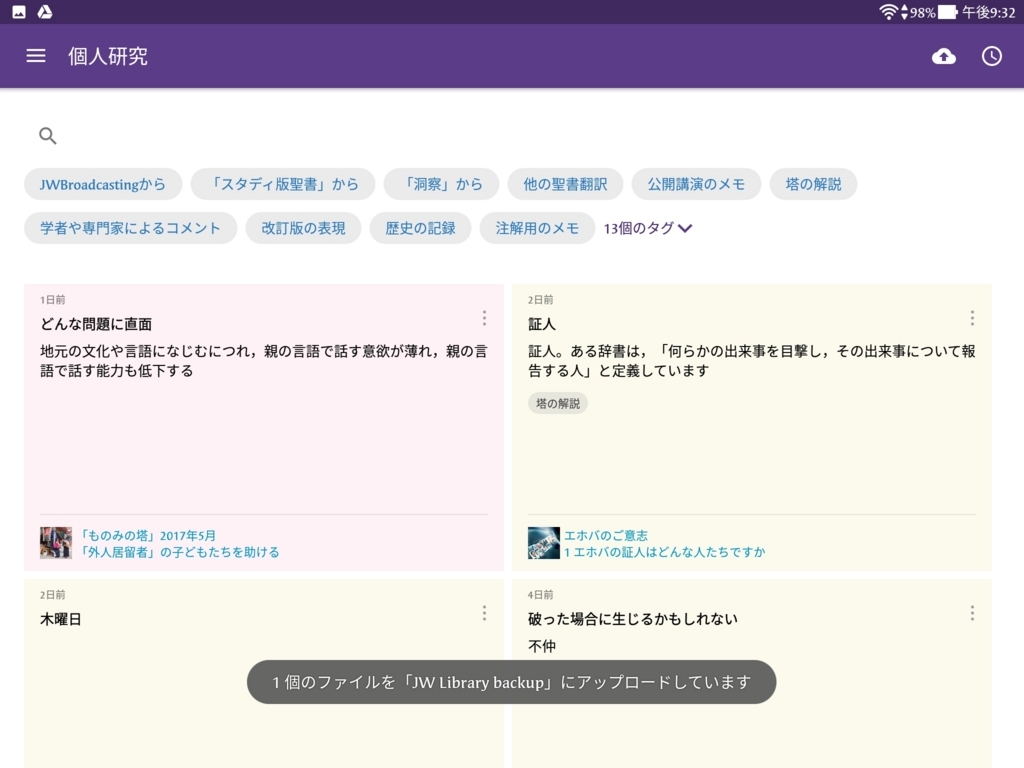Screen dimensions: 1024x768
Task: Click the 塔の解説 tag on the 証人 card
Action: coord(557,403)
